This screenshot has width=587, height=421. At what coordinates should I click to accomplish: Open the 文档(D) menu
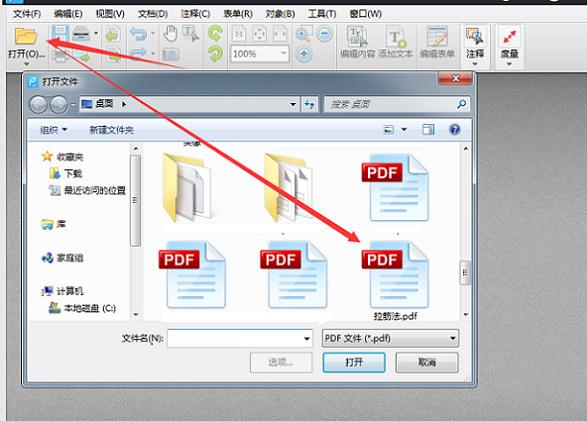[153, 14]
